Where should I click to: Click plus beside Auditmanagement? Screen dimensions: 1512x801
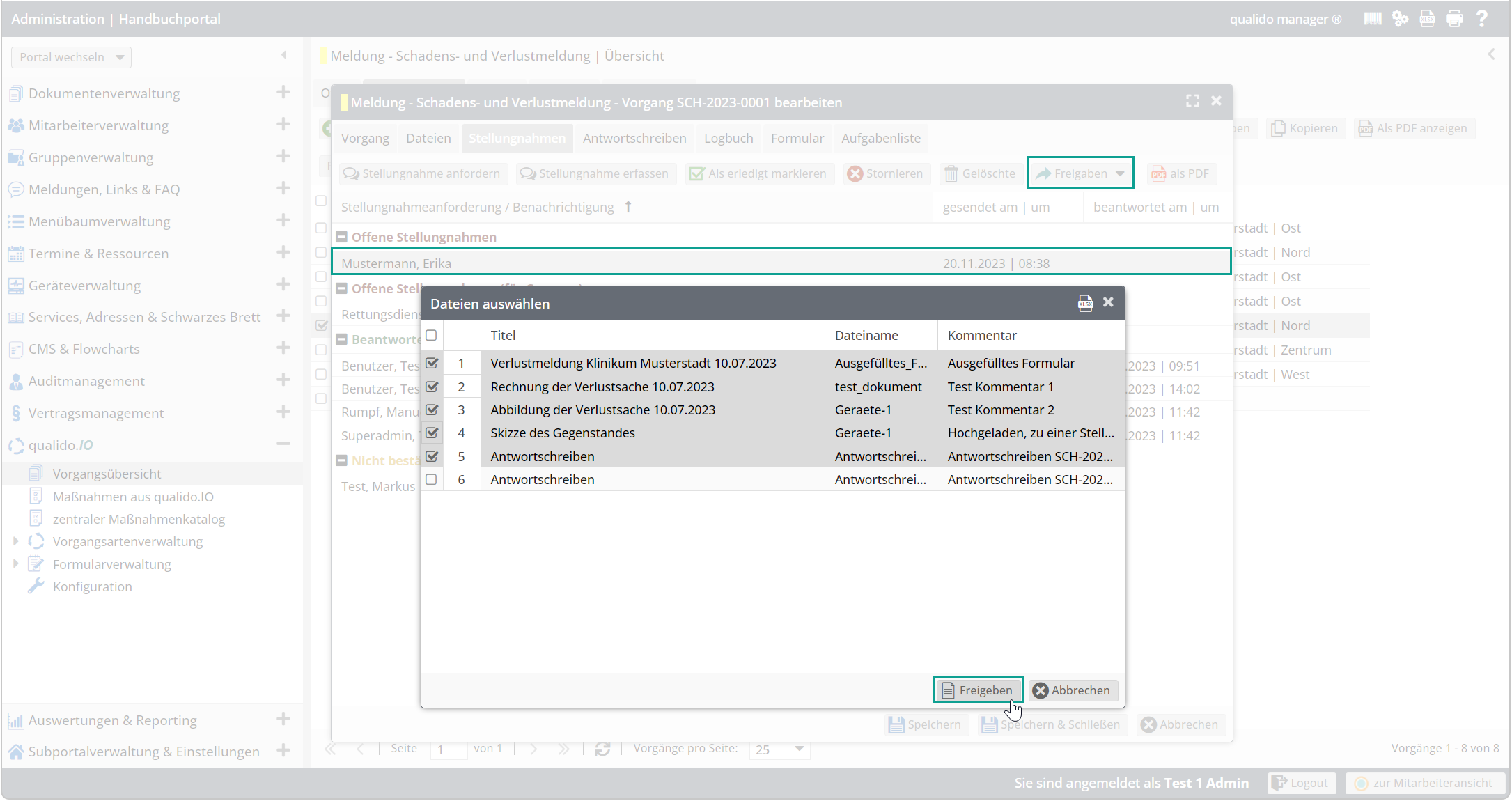(x=283, y=380)
